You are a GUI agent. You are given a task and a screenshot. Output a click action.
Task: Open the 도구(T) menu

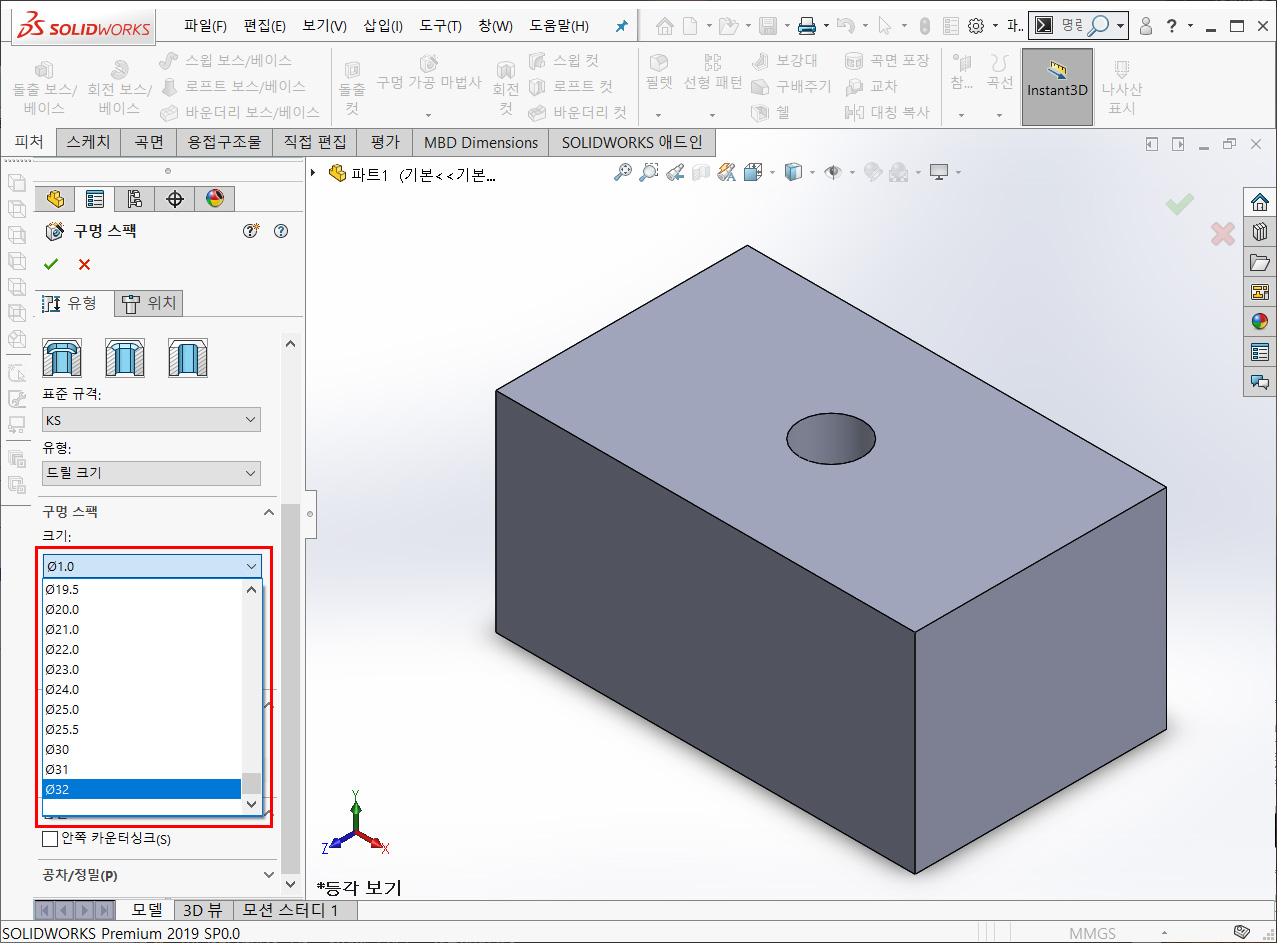440,26
